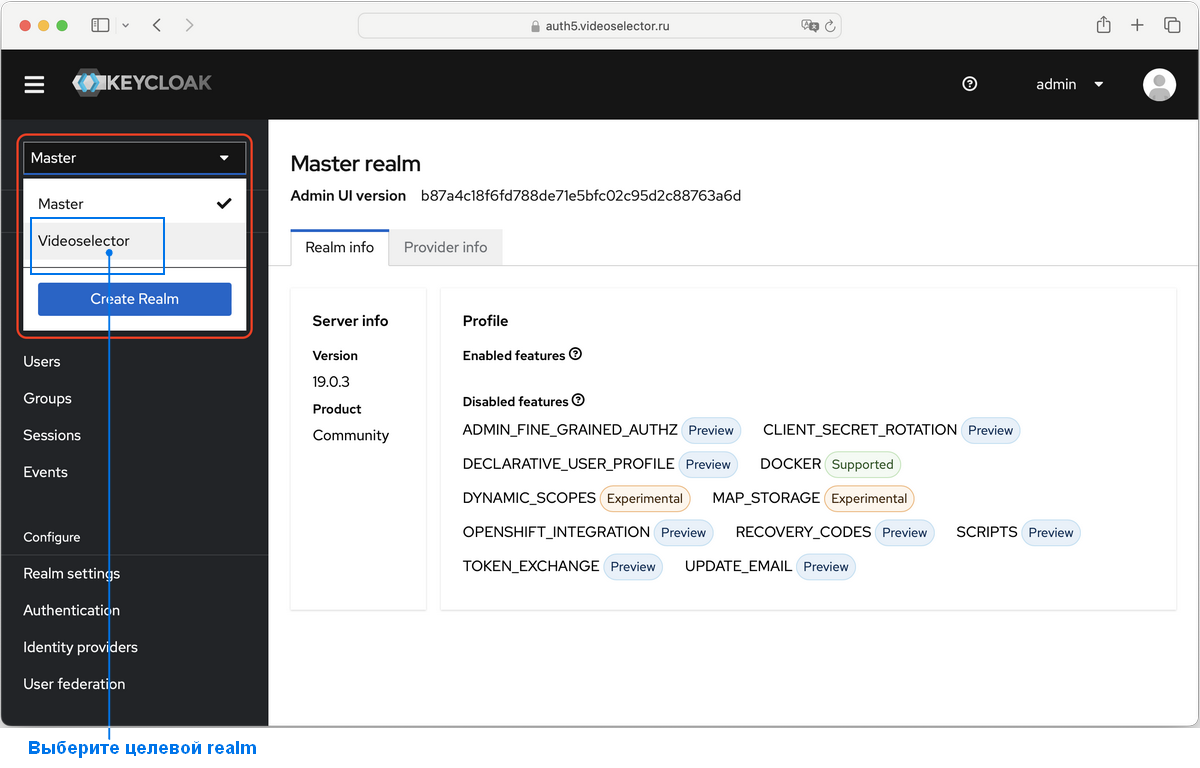Click the Keycloak logo
This screenshot has width=1200, height=768.
[x=142, y=83]
